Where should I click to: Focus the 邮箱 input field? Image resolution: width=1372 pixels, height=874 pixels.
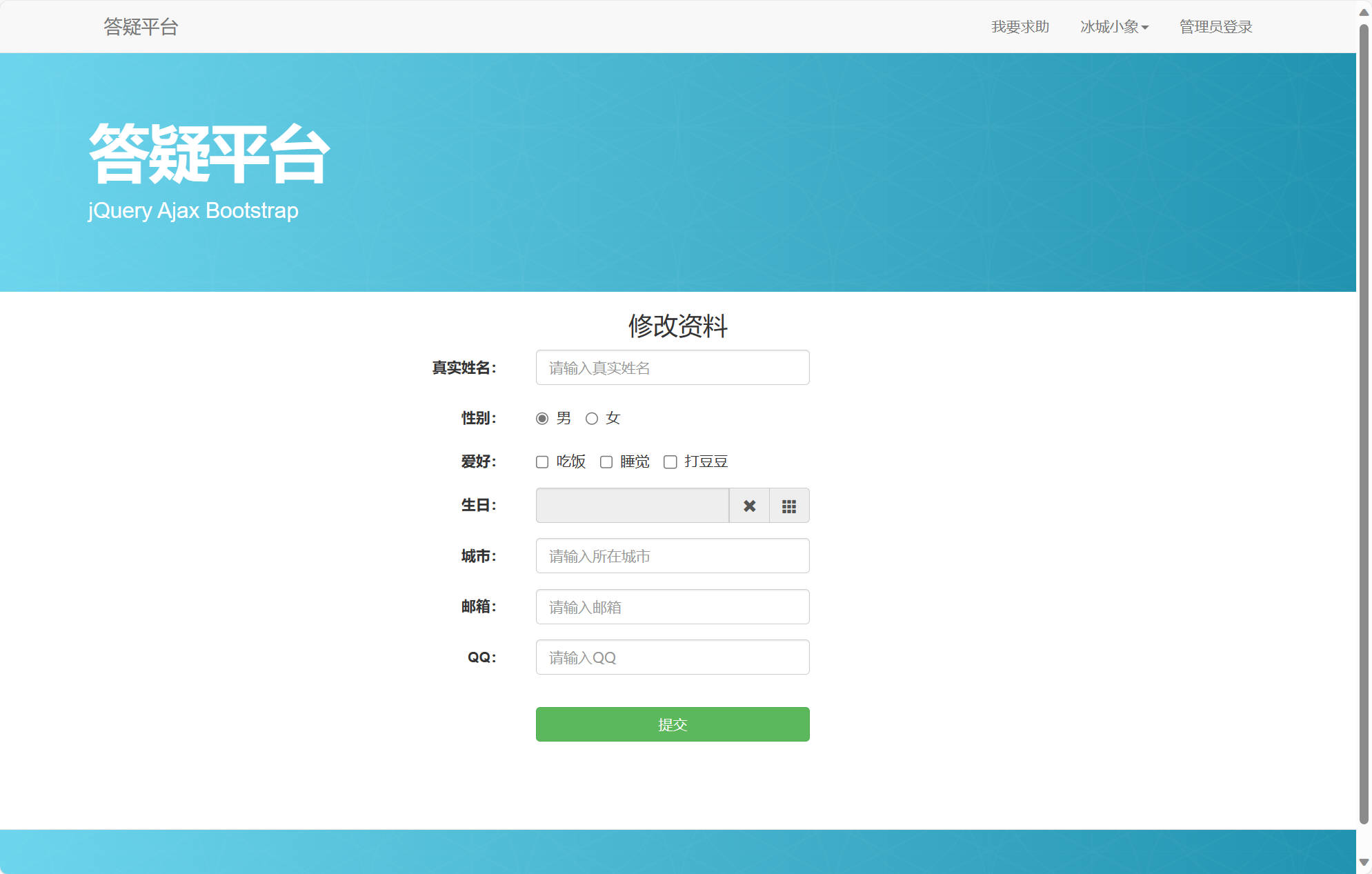pos(673,606)
